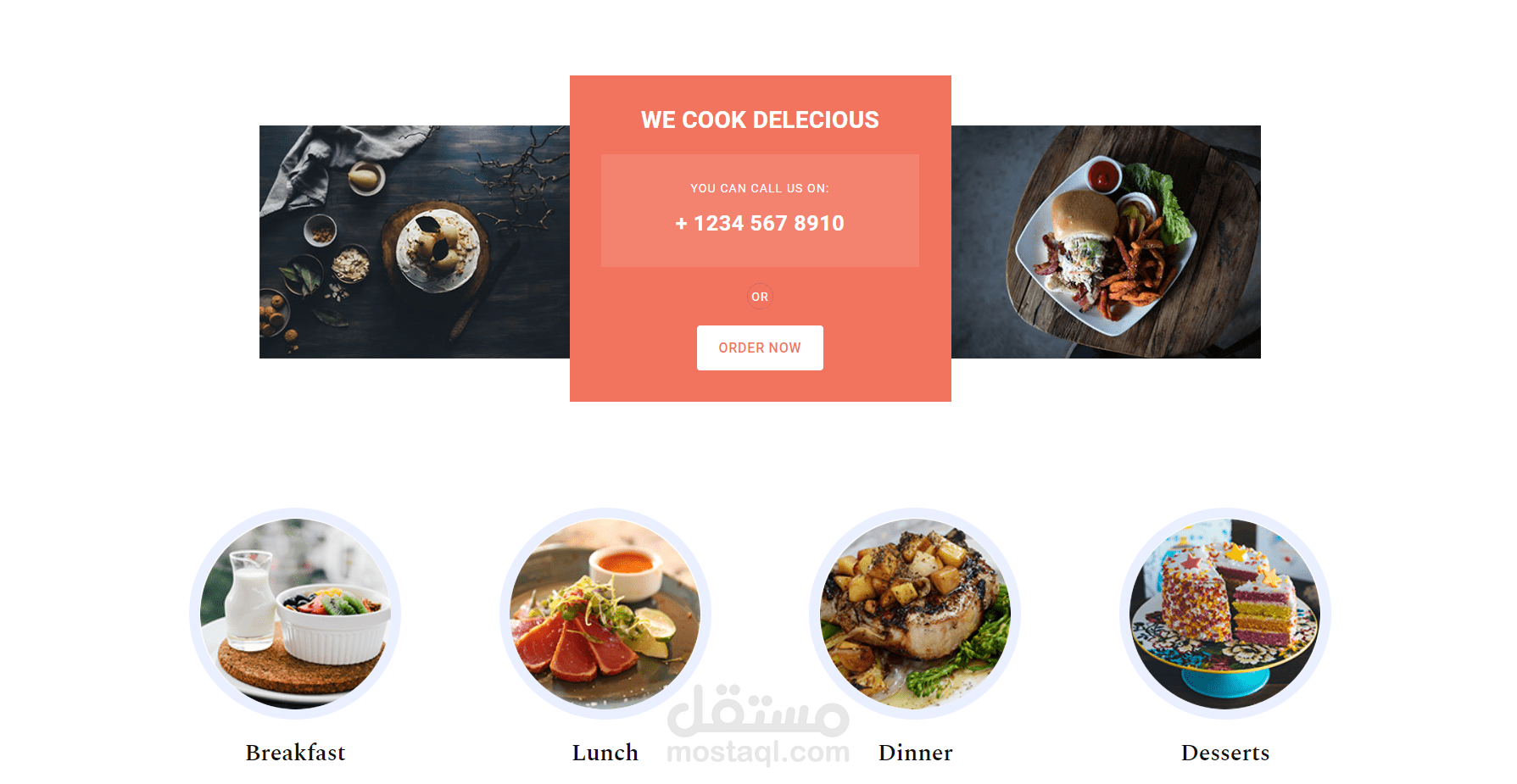Click the burger and fries photo
Viewport: 1517px width, 784px height.
(1106, 242)
